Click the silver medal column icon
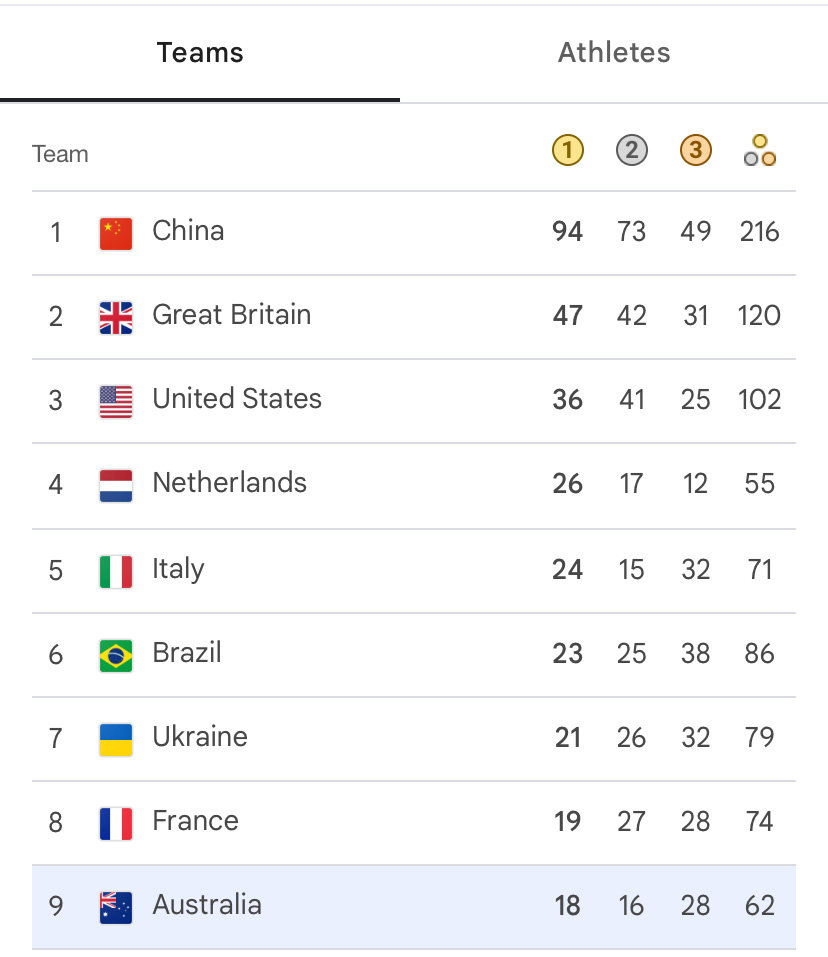The width and height of the screenshot is (828, 957). pyautogui.click(x=632, y=150)
